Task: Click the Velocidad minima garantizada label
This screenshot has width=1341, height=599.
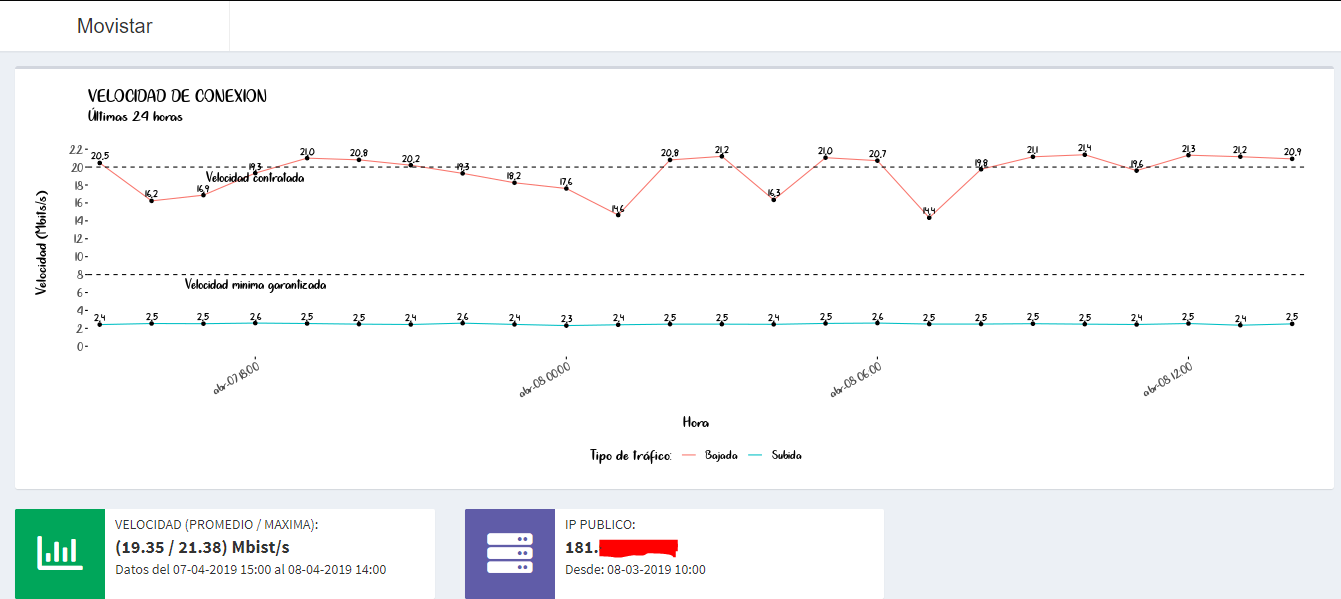Action: pos(256,285)
